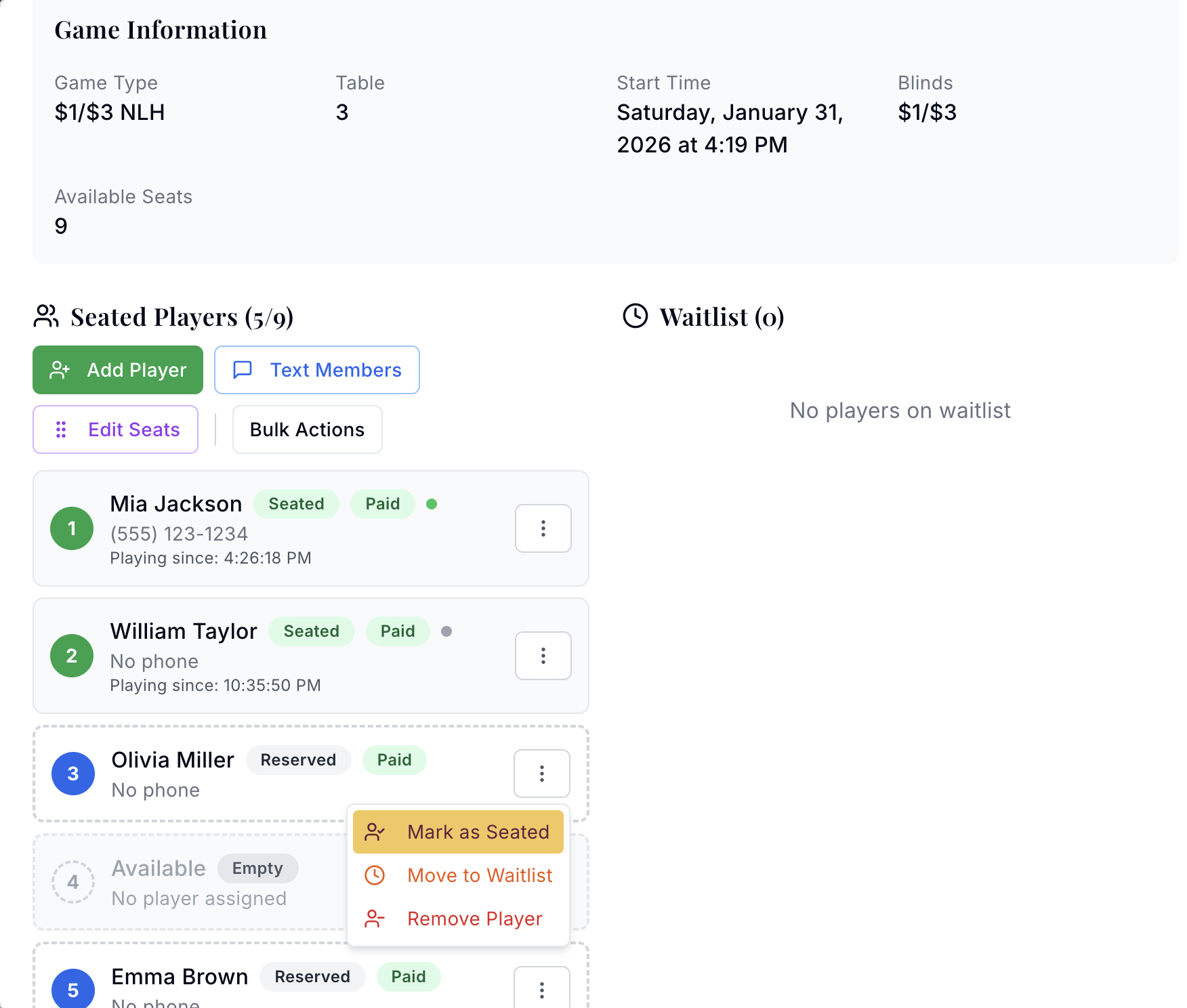
Task: Select Remove Player from the context menu
Action: click(475, 919)
